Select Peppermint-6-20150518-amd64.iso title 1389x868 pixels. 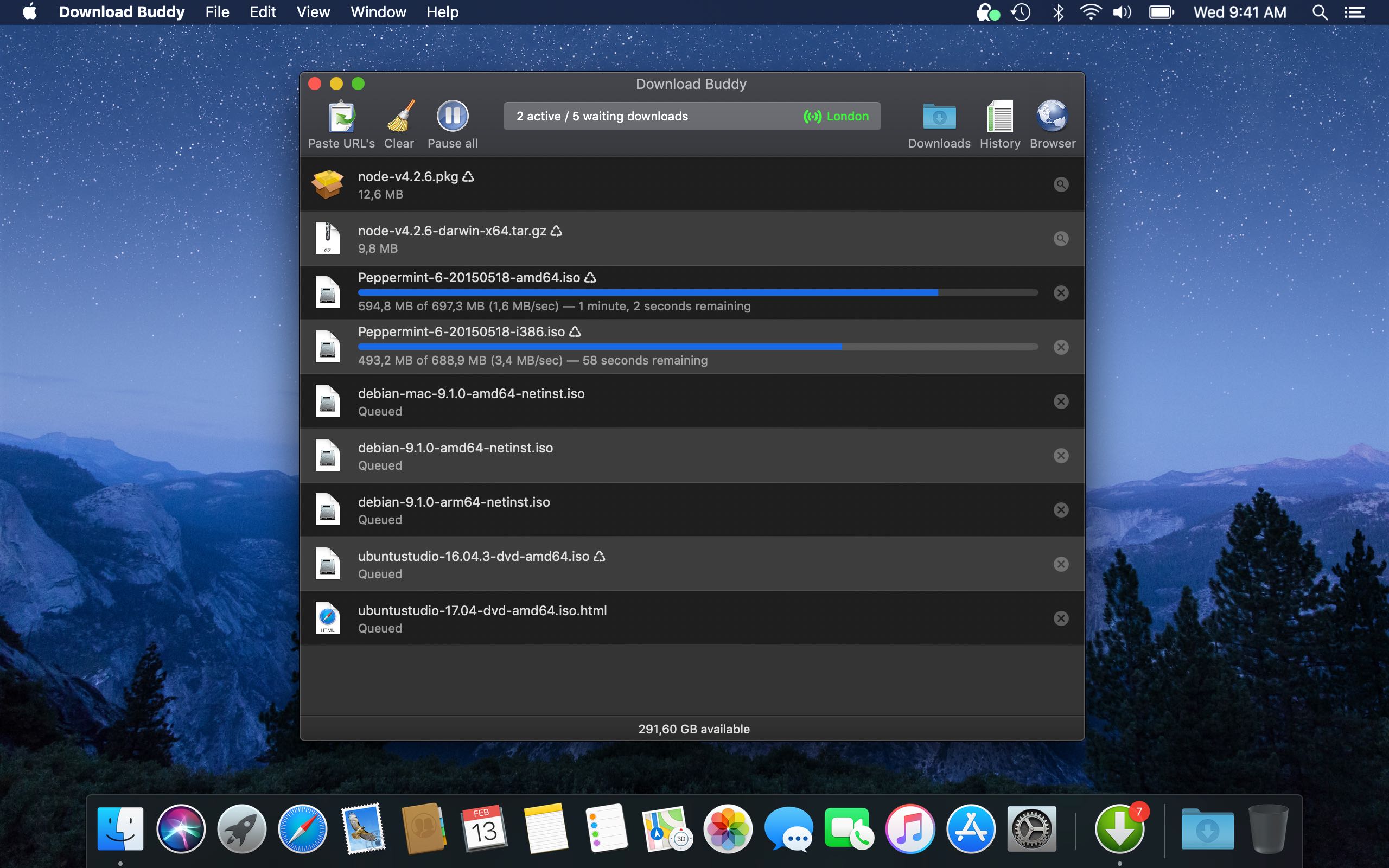coord(469,278)
